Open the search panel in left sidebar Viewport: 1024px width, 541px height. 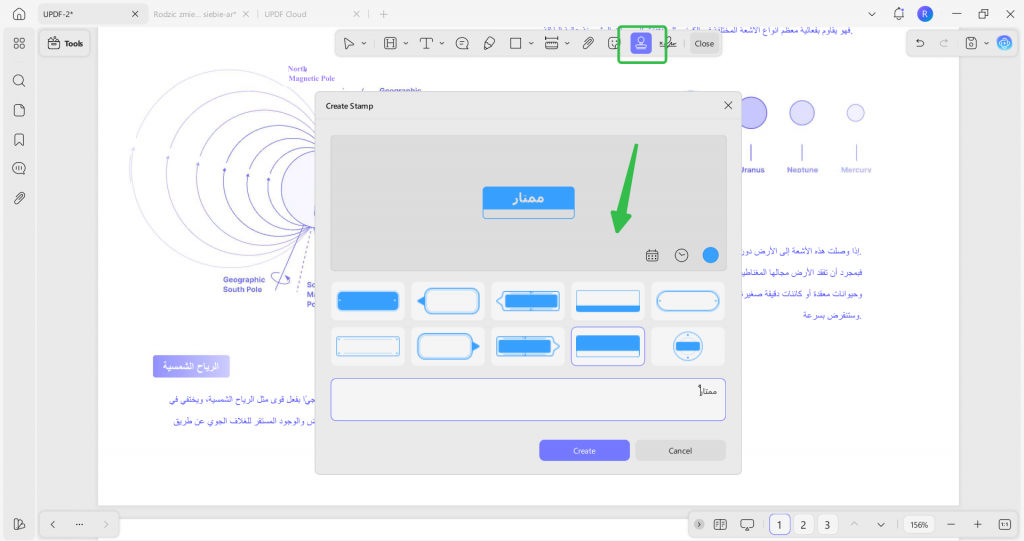coord(19,80)
